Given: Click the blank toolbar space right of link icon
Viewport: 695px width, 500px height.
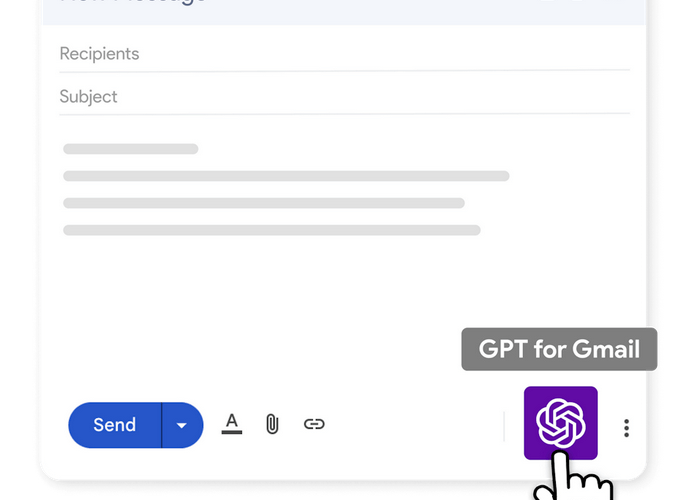Looking at the screenshot, I should click(x=410, y=425).
